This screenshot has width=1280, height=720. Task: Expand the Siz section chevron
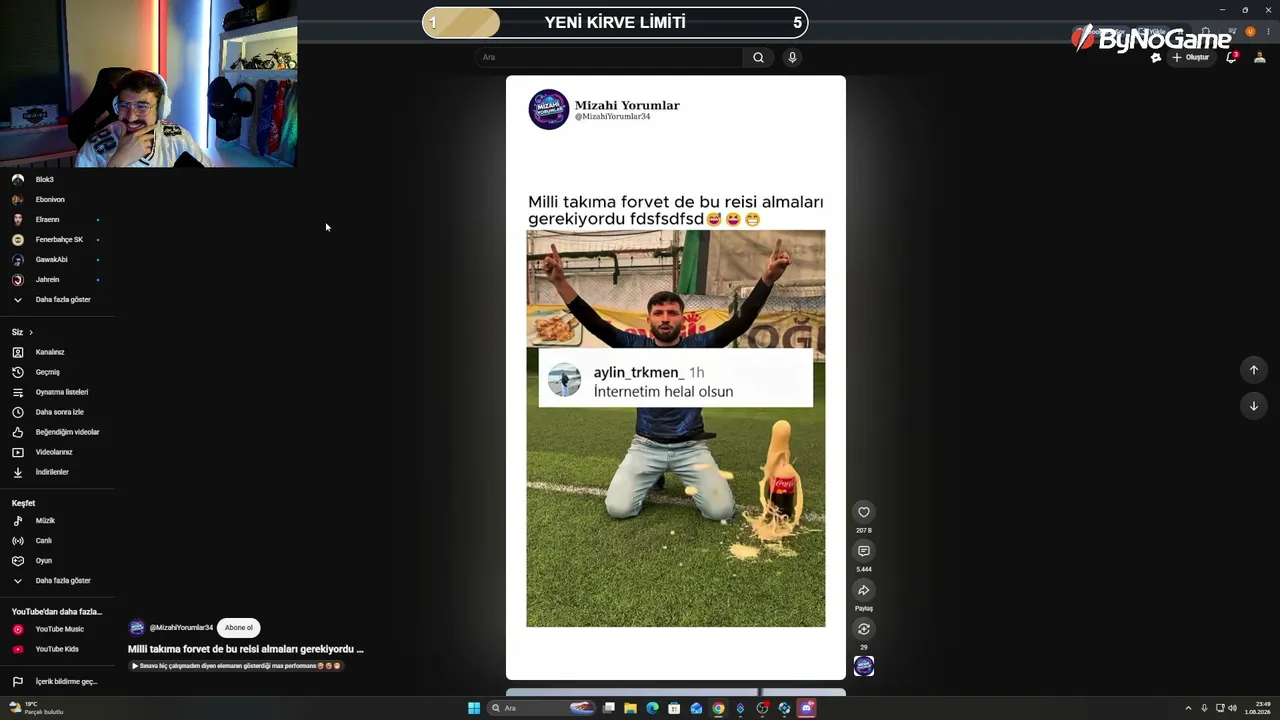31,332
